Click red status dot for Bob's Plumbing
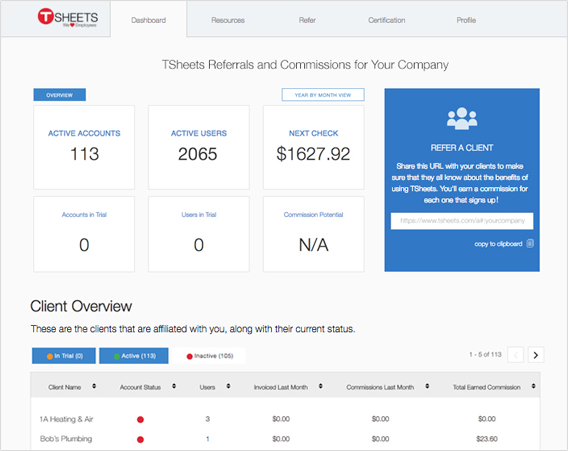 140,439
